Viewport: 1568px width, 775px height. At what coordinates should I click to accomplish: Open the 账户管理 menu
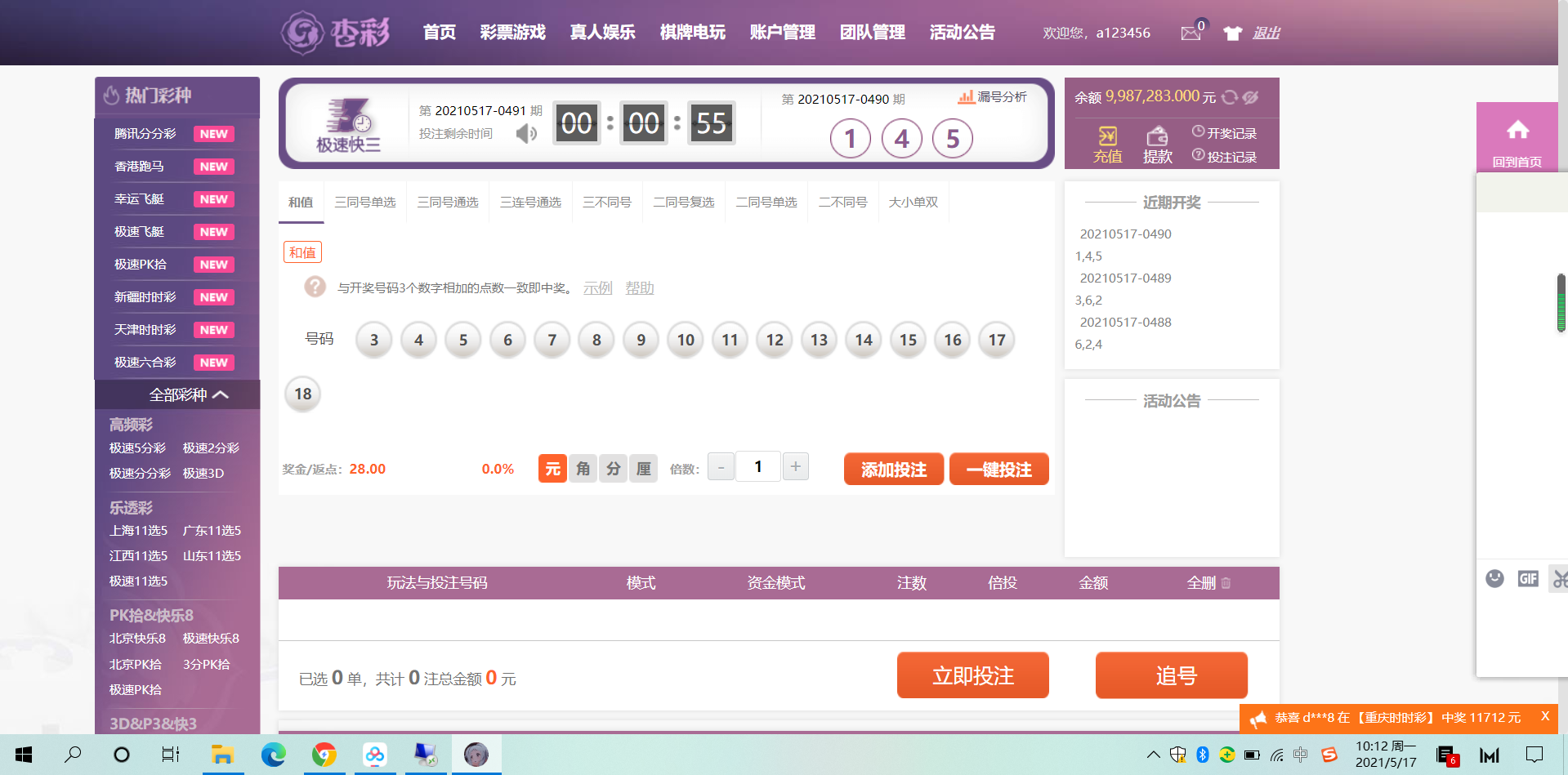(782, 33)
